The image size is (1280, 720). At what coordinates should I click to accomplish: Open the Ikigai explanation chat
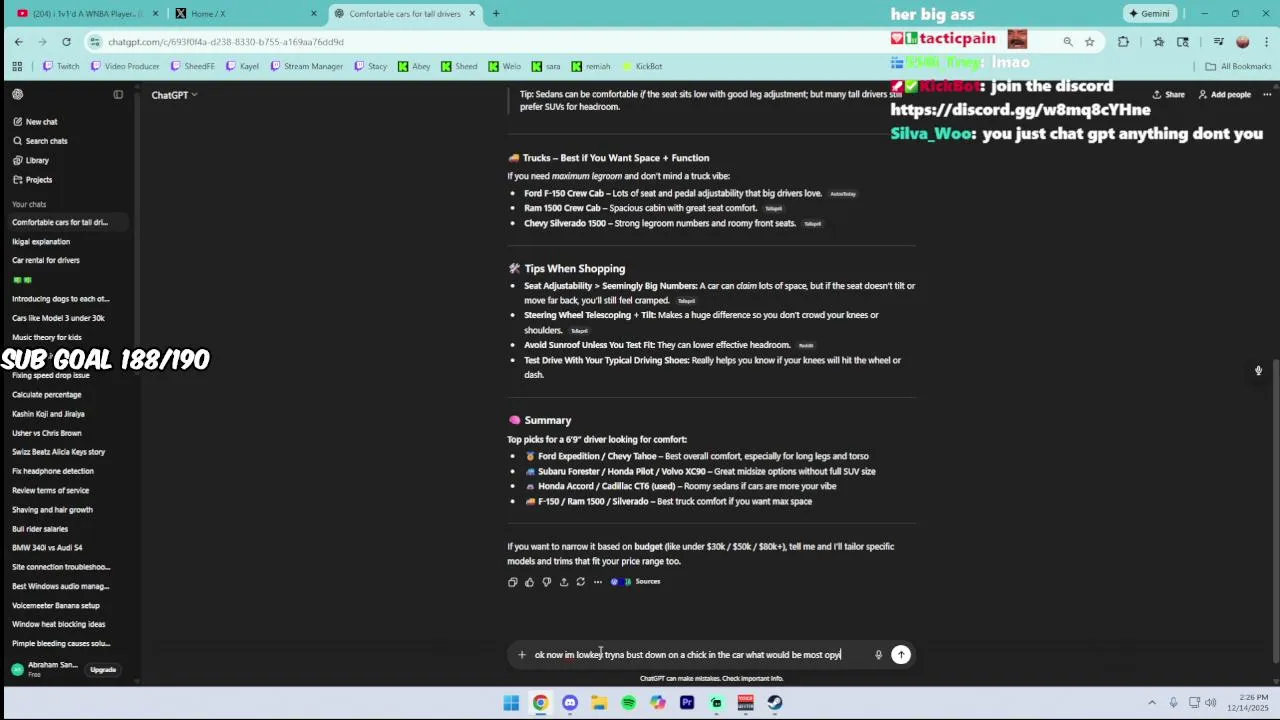(41, 242)
